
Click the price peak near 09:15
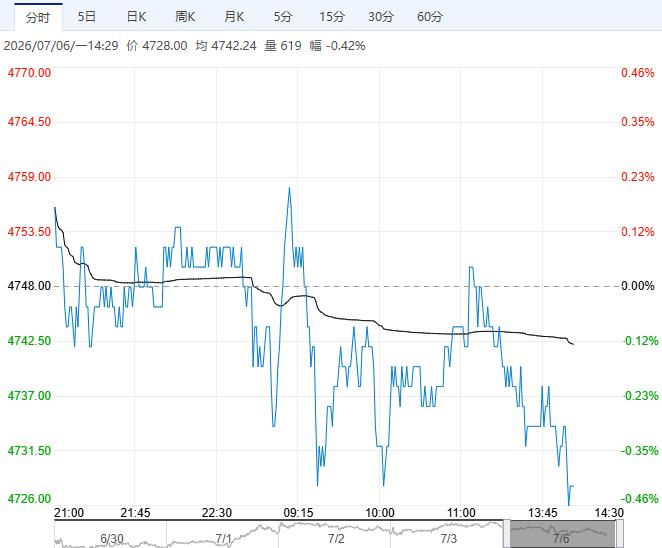pyautogui.click(x=289, y=188)
